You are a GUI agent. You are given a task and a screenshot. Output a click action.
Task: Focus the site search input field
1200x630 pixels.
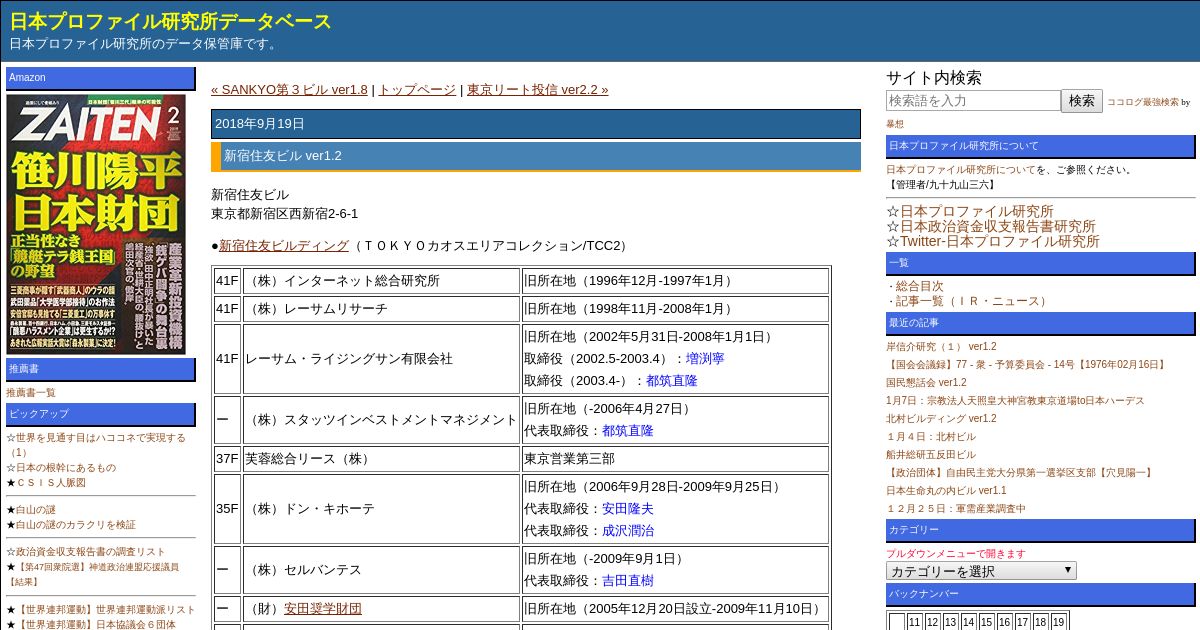tap(973, 100)
